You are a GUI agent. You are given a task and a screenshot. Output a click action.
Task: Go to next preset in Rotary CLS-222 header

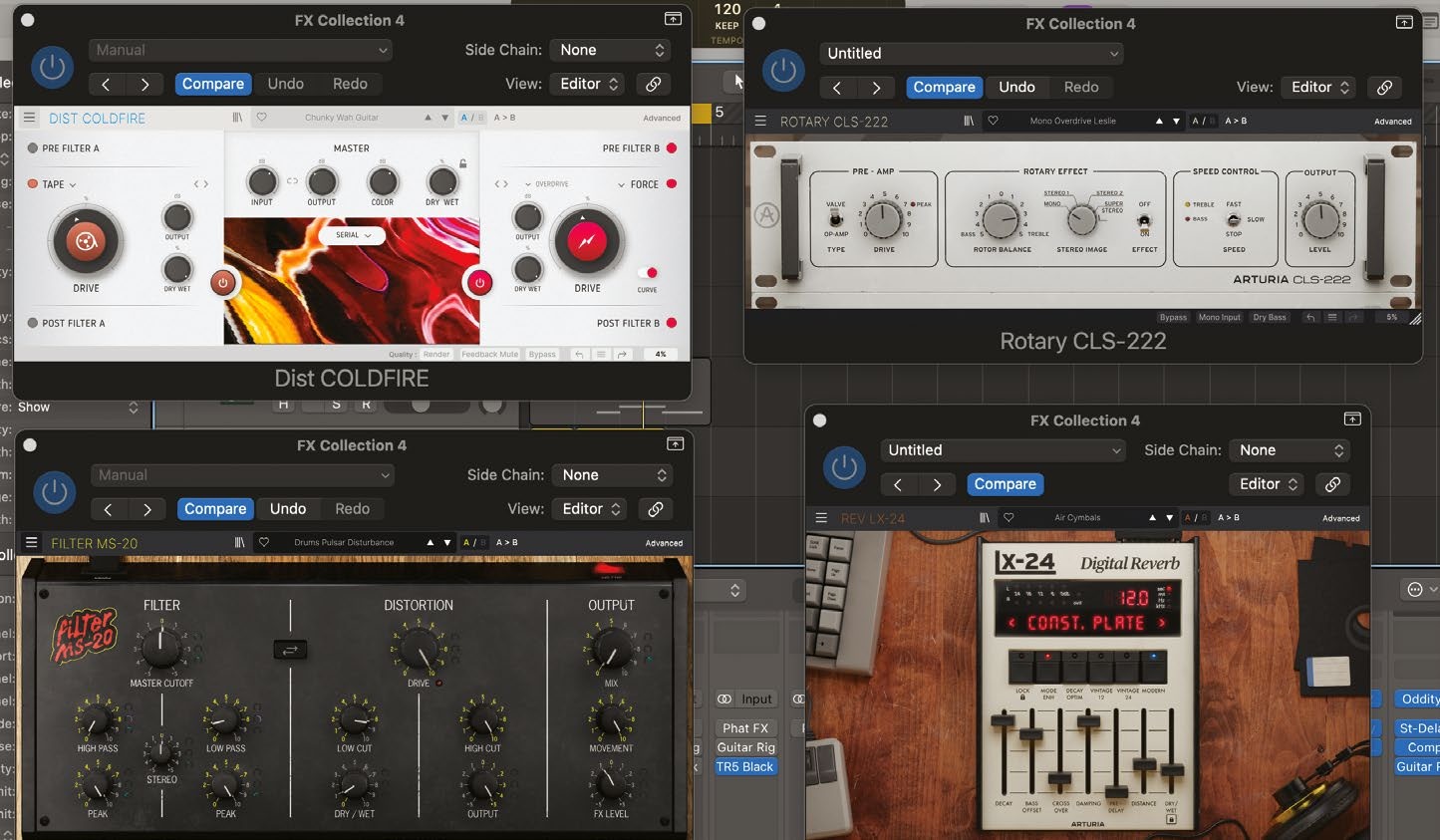point(877,88)
